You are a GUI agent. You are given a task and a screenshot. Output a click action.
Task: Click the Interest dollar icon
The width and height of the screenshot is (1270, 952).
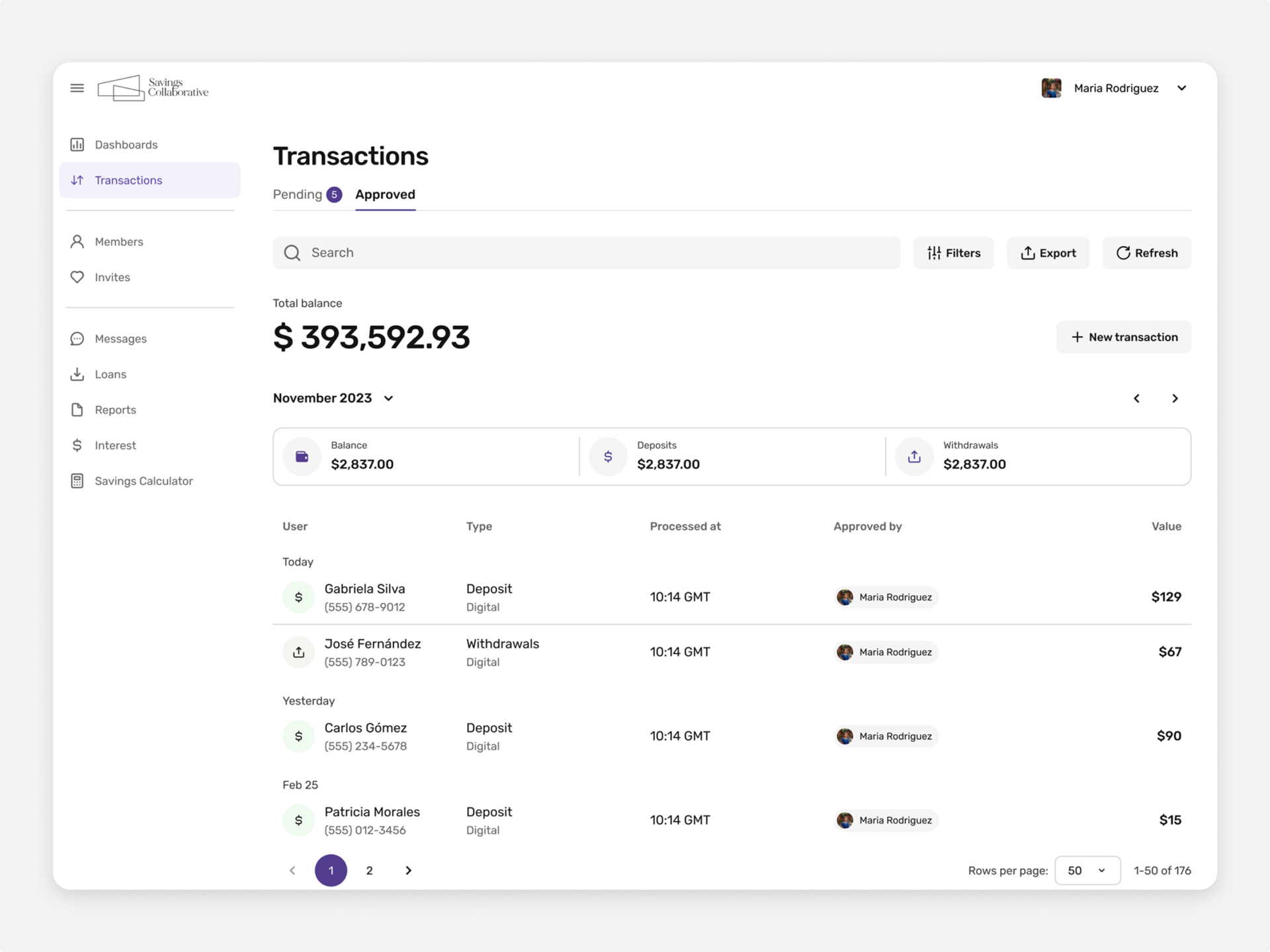click(77, 446)
